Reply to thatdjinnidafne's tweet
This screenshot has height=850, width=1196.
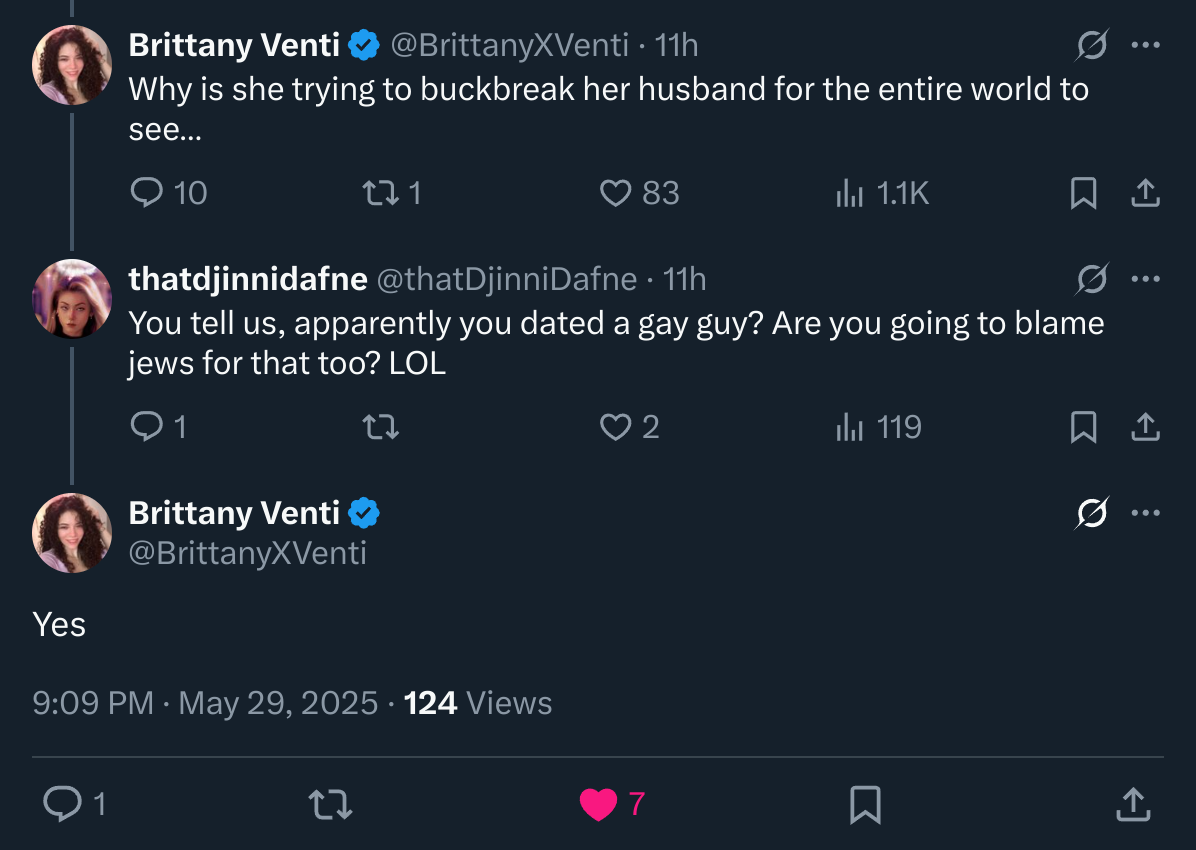147,428
